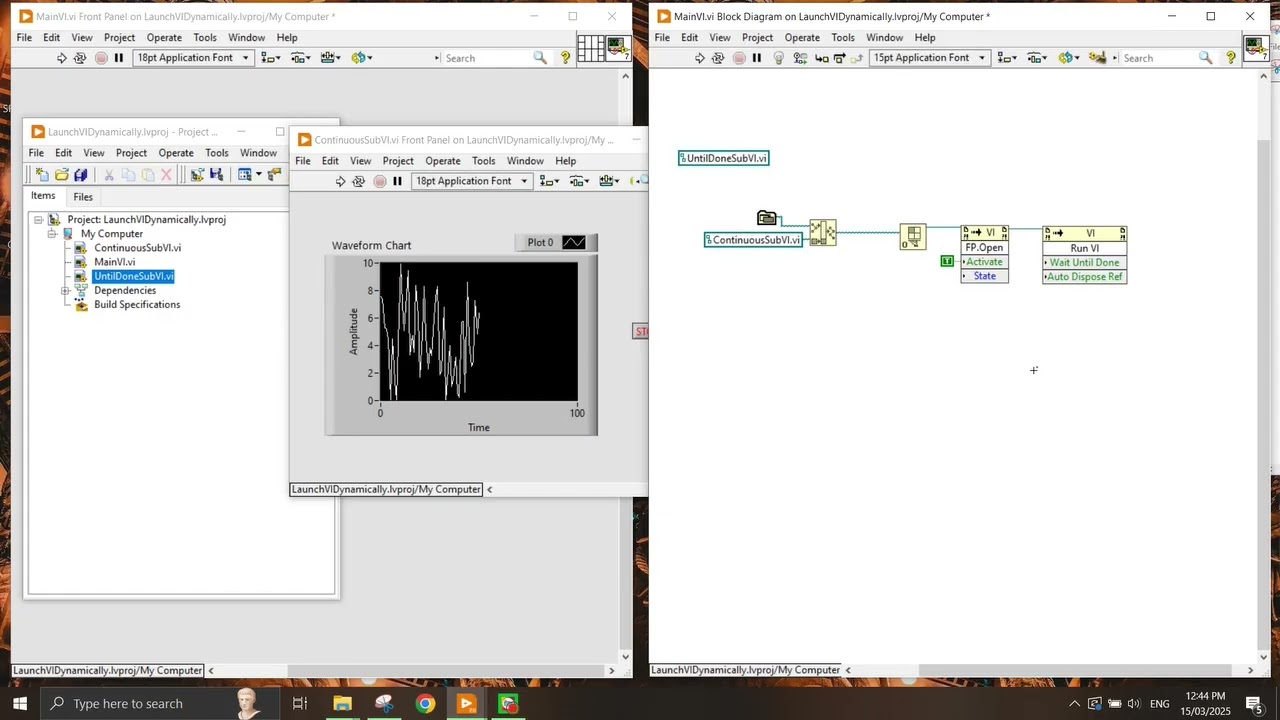
Task: Click Chrome icon in Windows taskbar
Action: click(x=426, y=704)
